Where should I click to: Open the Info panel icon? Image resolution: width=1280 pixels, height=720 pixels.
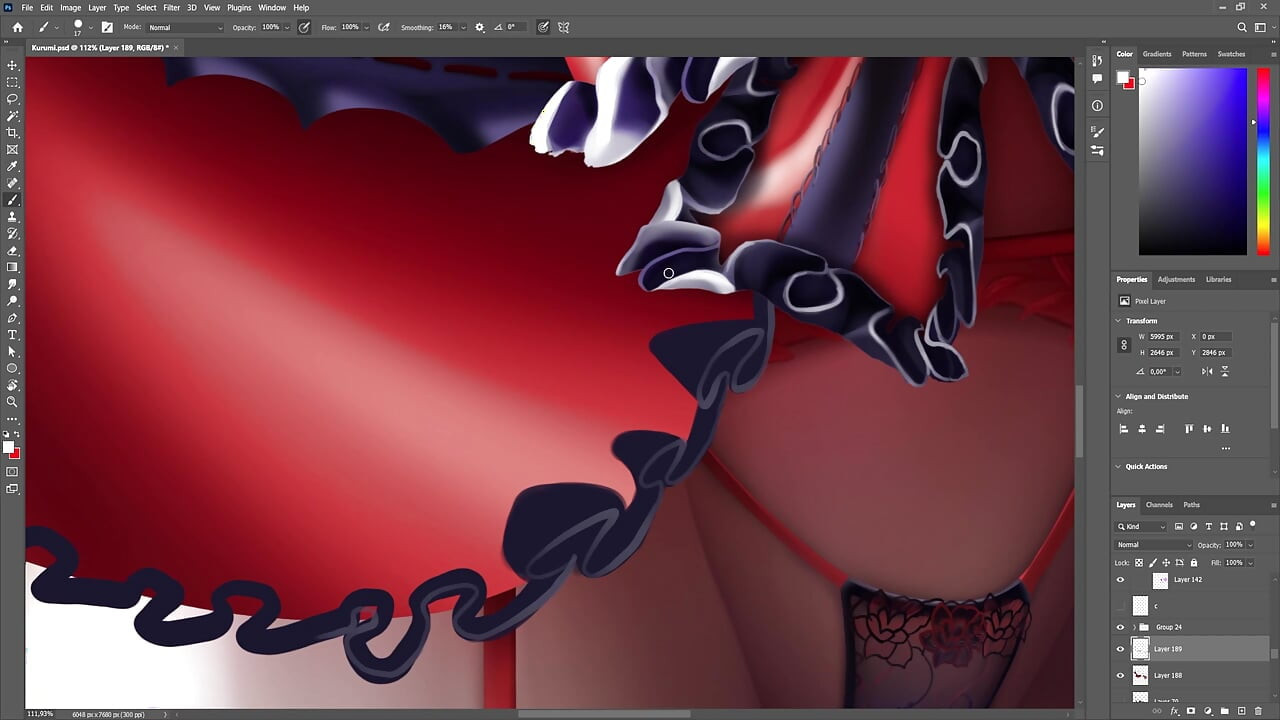click(x=1097, y=106)
